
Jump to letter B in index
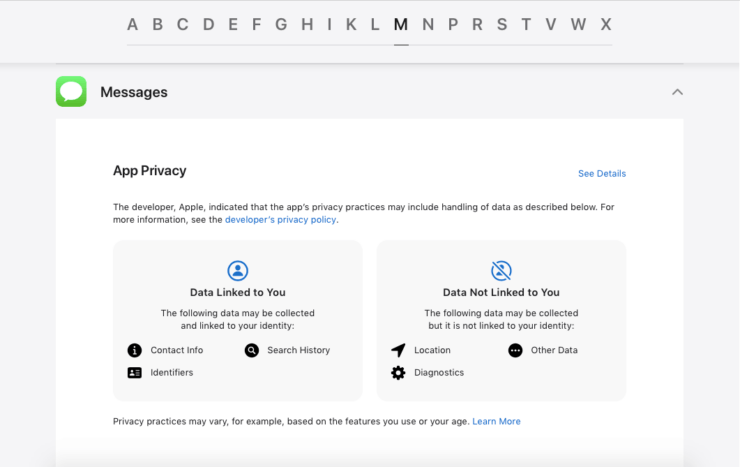(158, 25)
